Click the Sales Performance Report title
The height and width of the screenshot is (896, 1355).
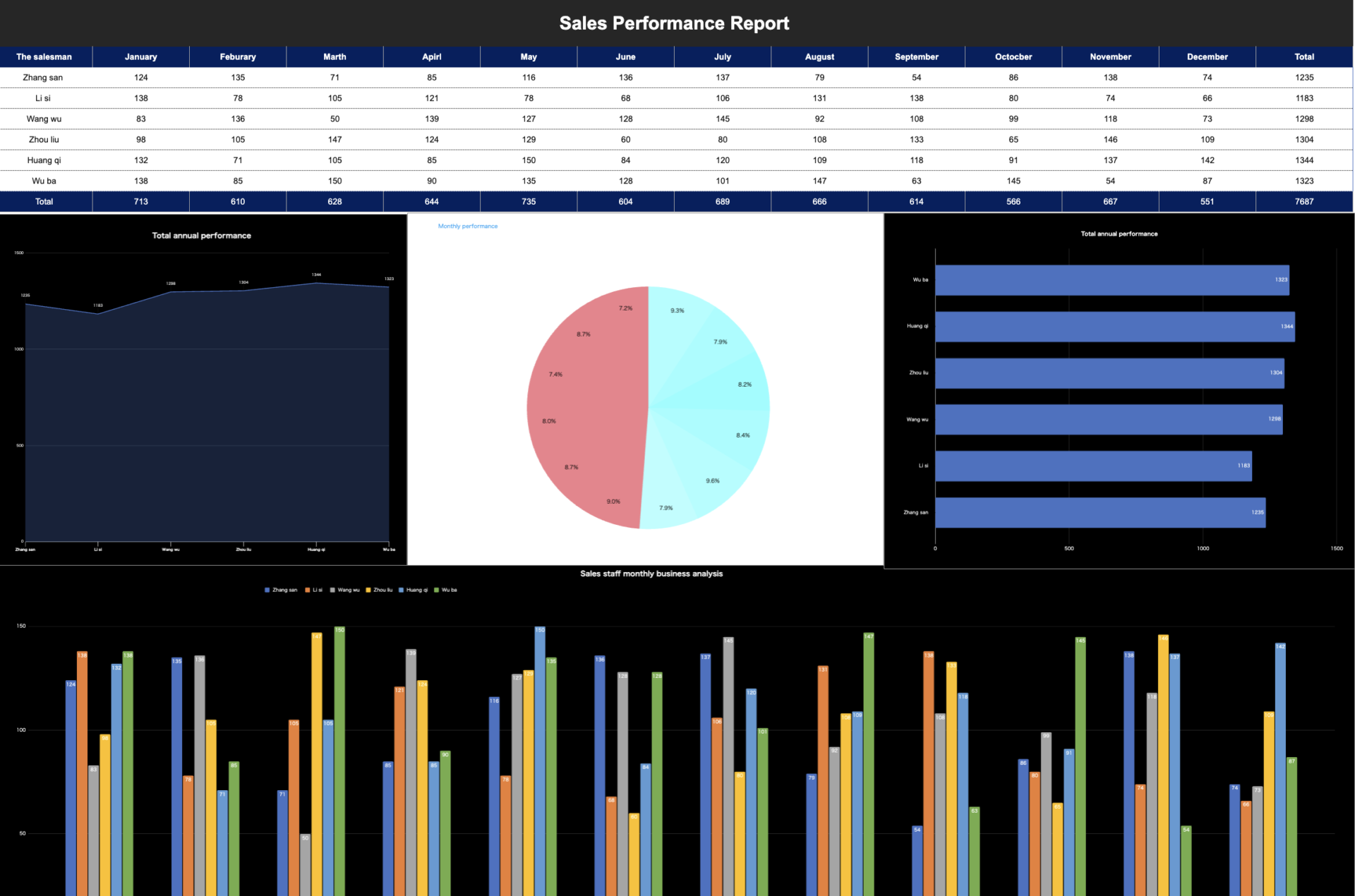(674, 23)
